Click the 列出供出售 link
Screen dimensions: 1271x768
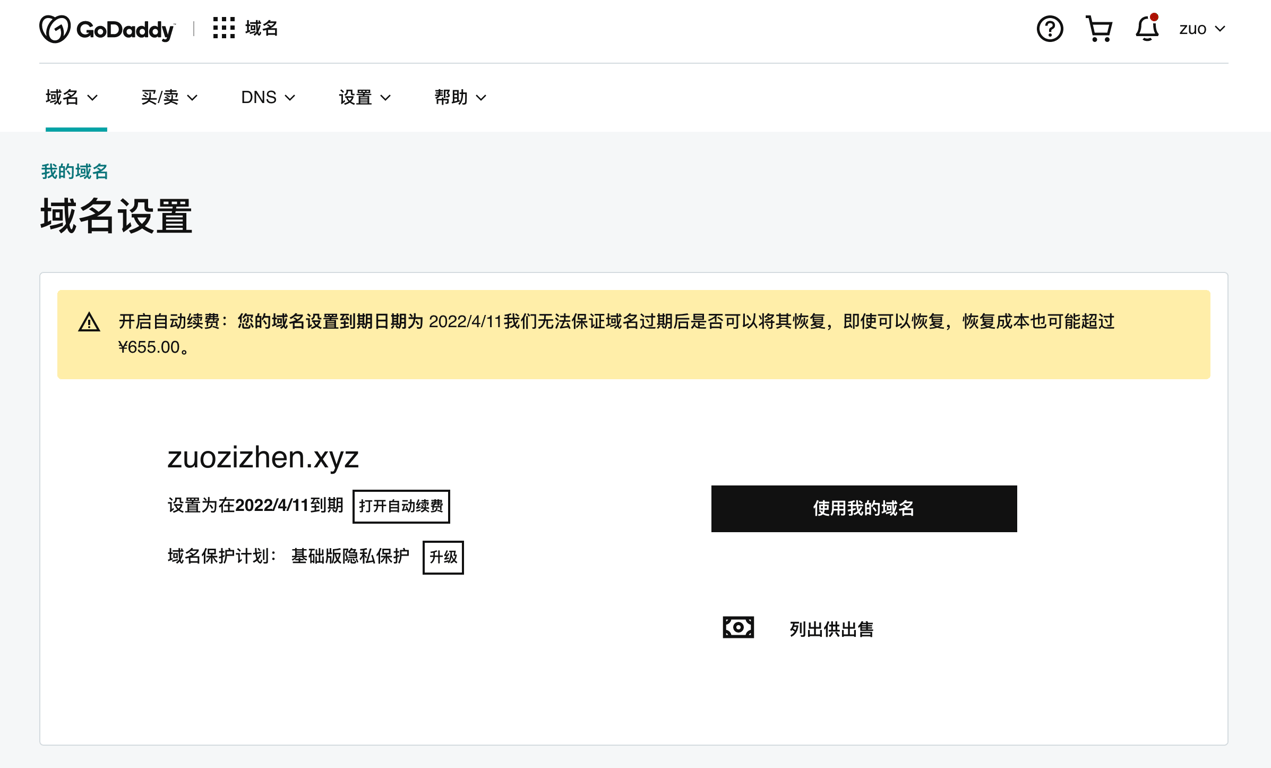tap(832, 629)
